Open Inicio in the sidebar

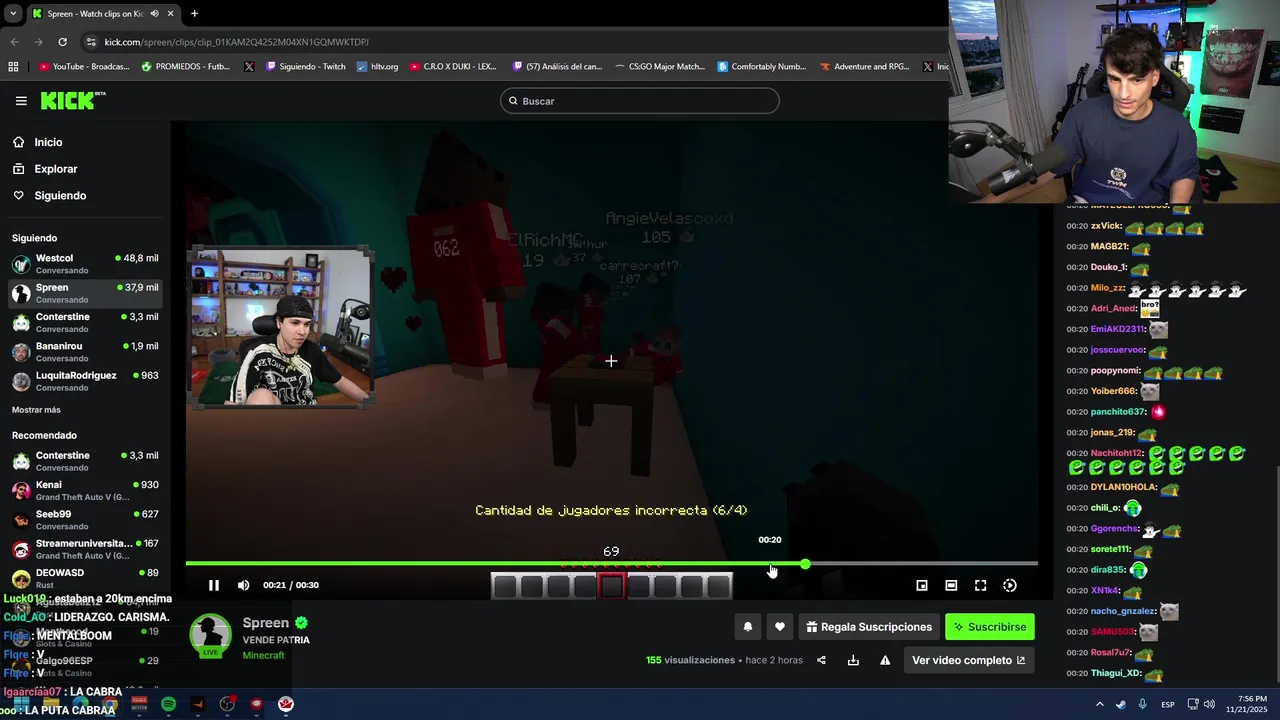click(48, 142)
